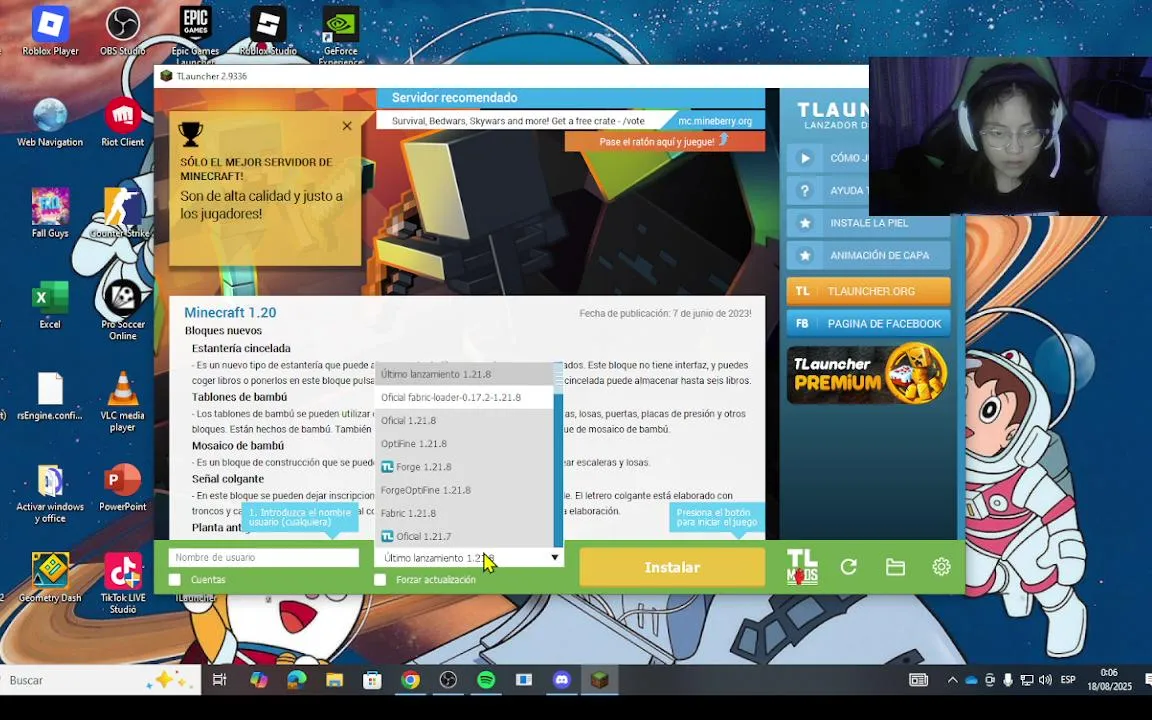The width and height of the screenshot is (1152, 720).
Task: Click the TLauncher taskbar icon
Action: (600, 680)
